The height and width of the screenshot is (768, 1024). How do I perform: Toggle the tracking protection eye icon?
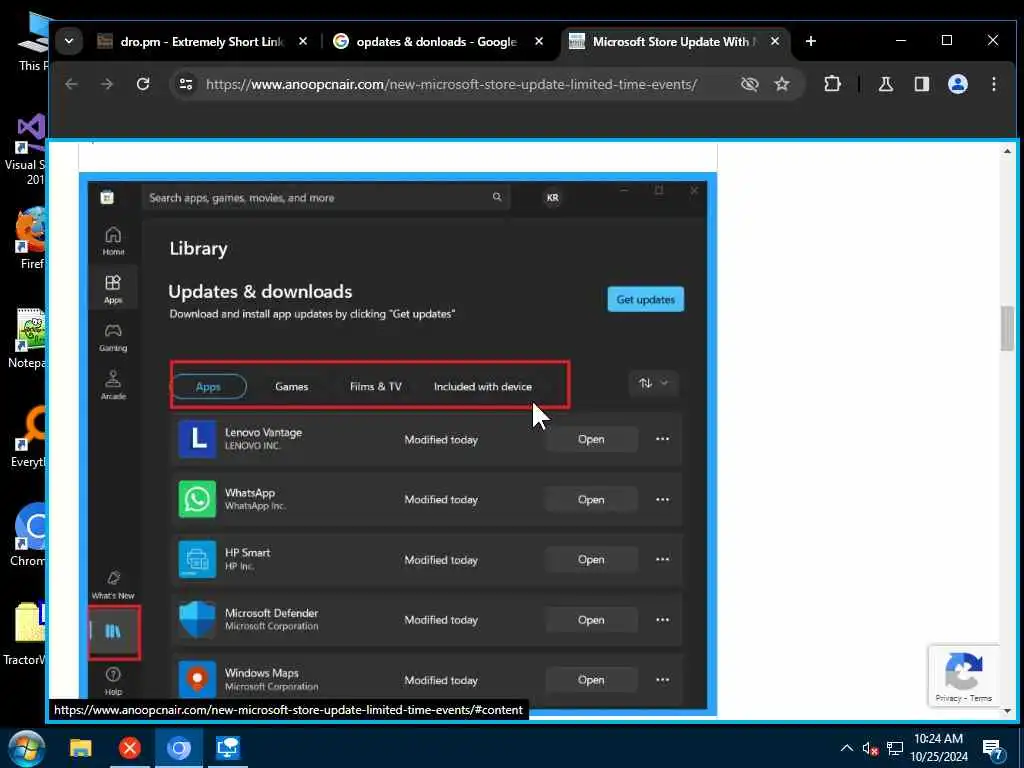click(750, 84)
